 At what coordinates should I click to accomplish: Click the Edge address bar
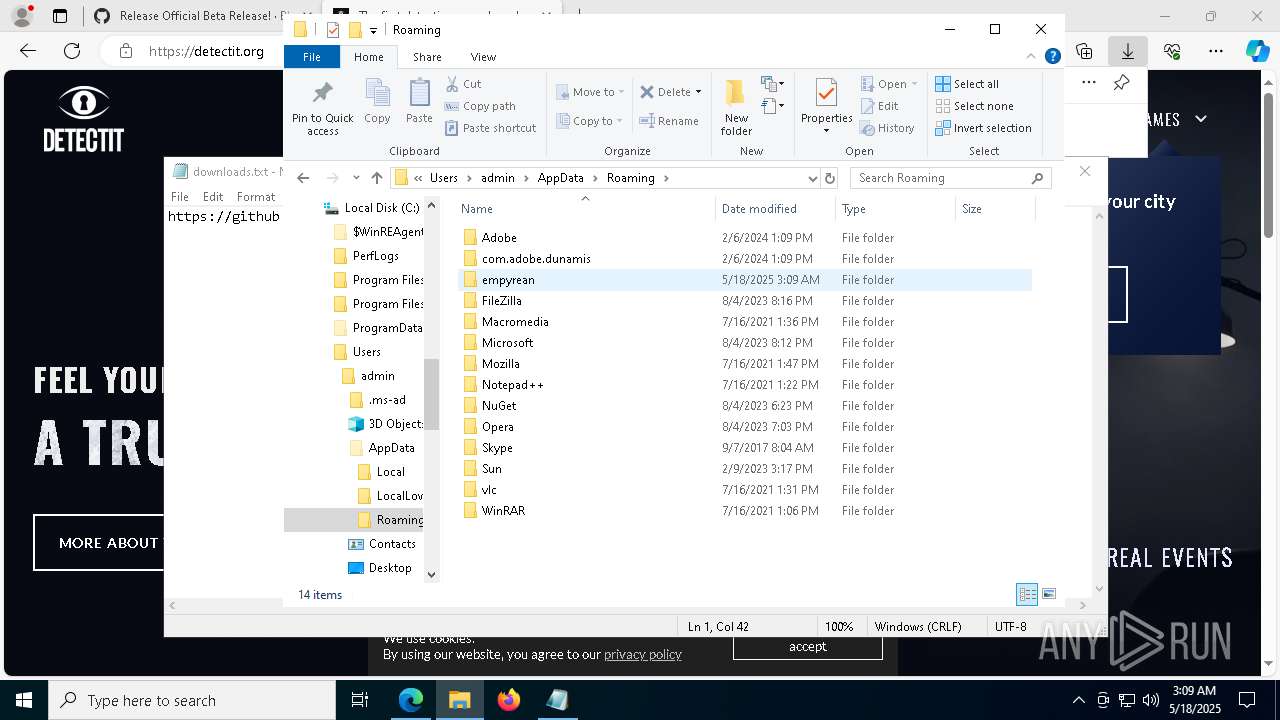[206, 51]
